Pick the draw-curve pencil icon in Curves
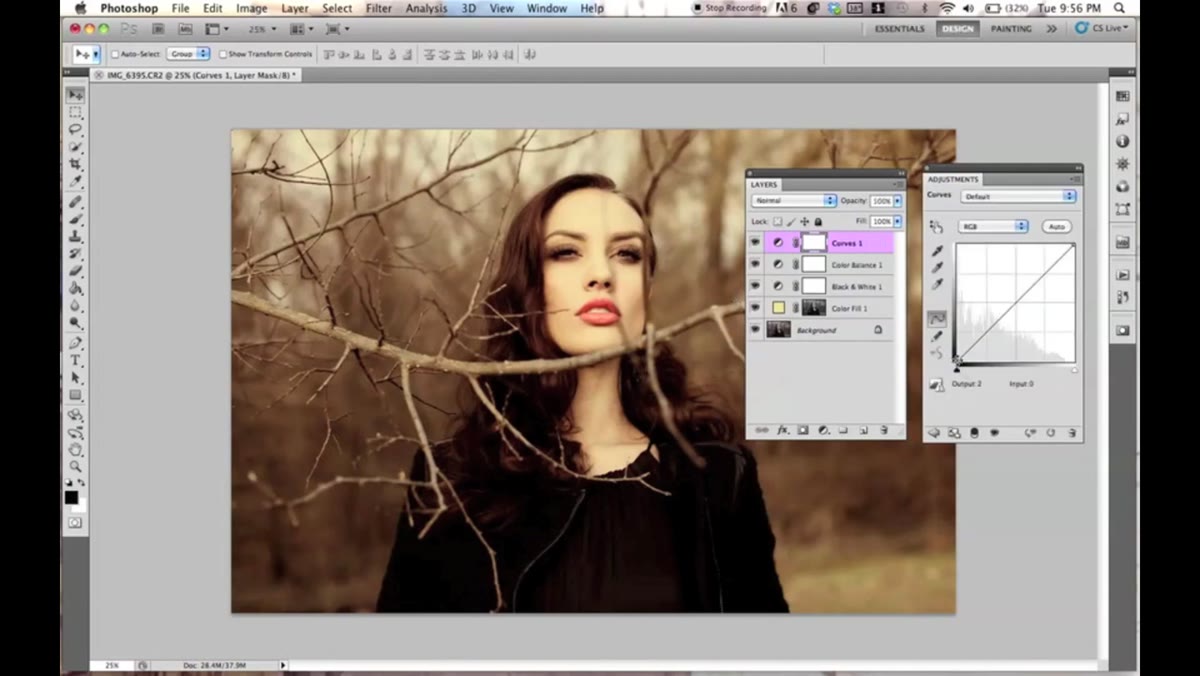1200x676 pixels. coord(937,337)
